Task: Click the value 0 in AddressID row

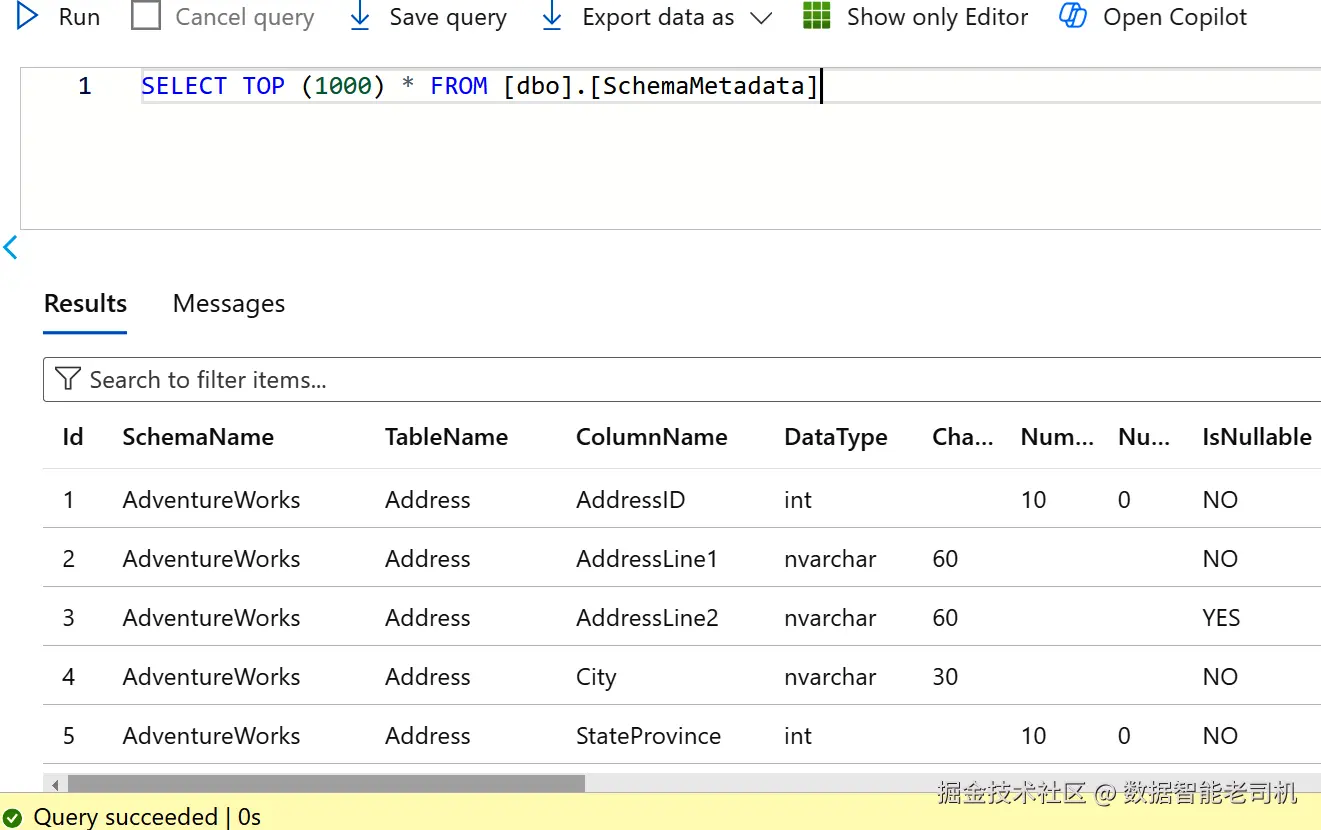Action: (x=1124, y=499)
